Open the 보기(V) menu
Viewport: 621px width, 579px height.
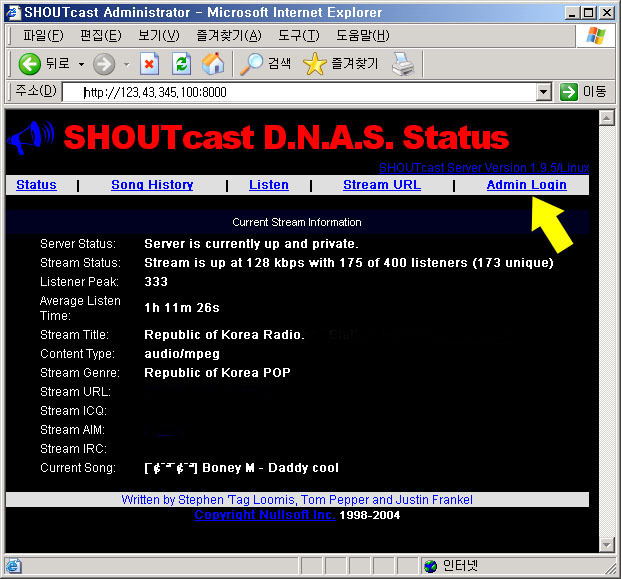pos(159,36)
